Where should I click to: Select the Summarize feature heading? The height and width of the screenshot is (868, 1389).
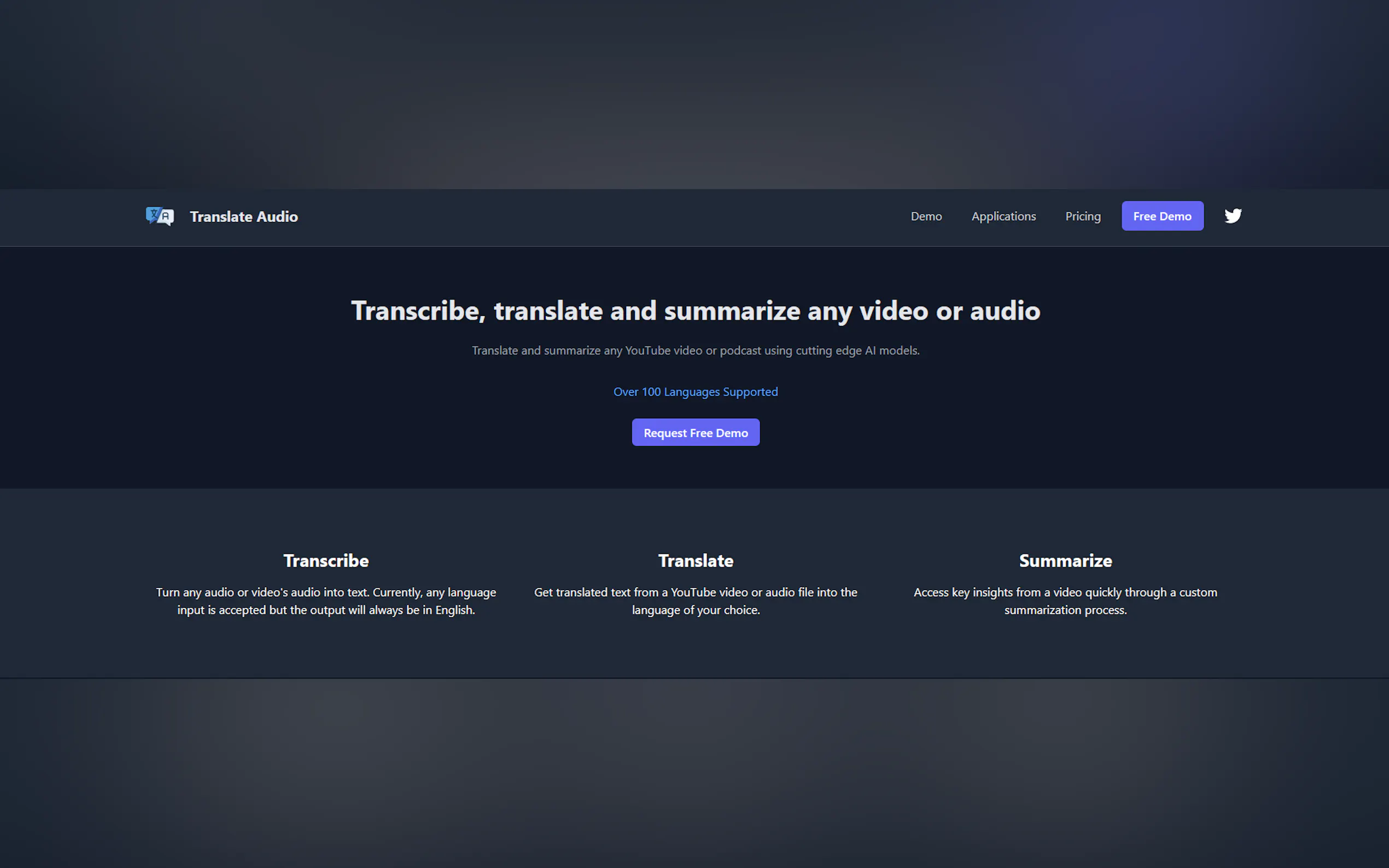(x=1065, y=560)
